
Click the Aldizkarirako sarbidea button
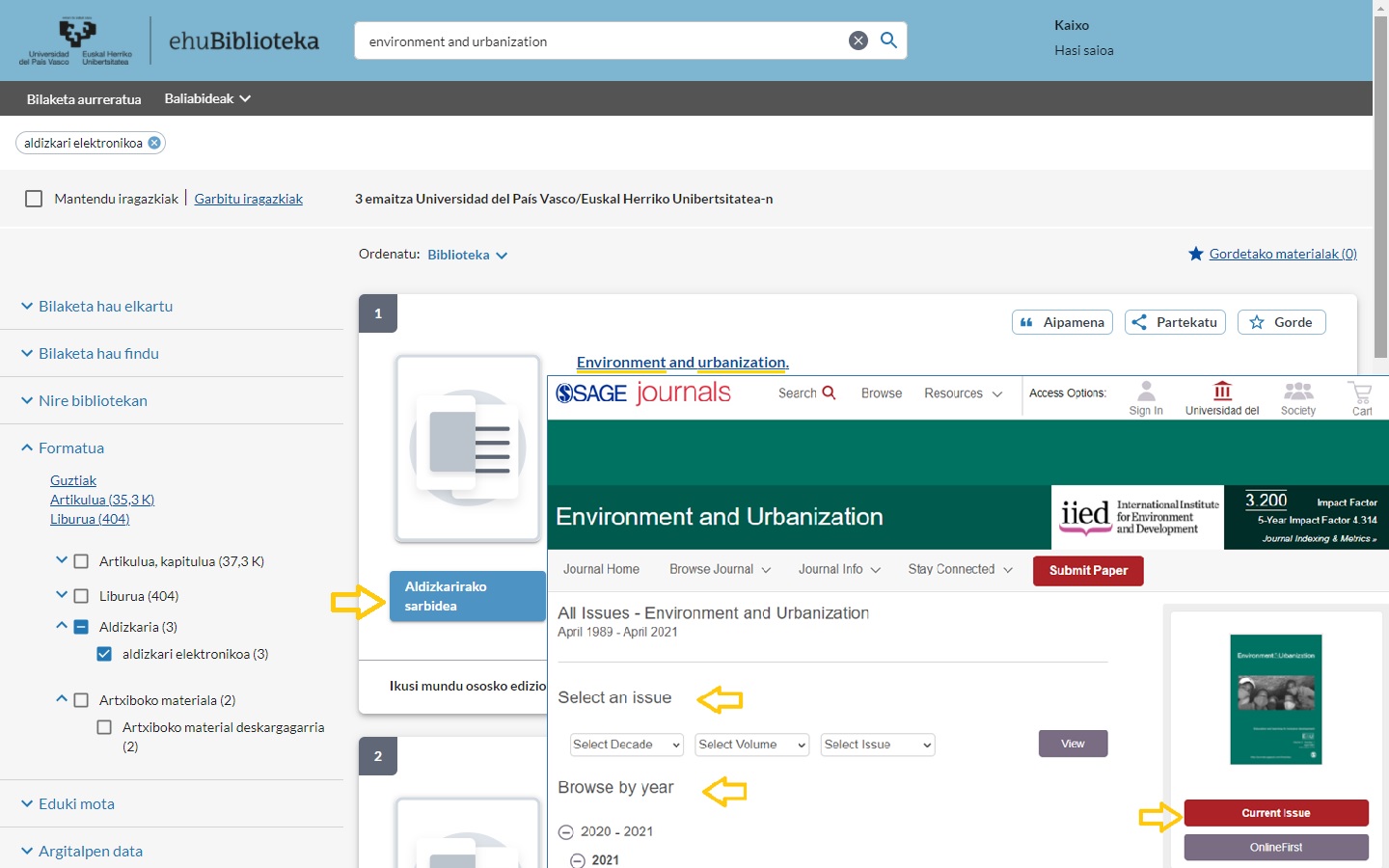[x=467, y=596]
